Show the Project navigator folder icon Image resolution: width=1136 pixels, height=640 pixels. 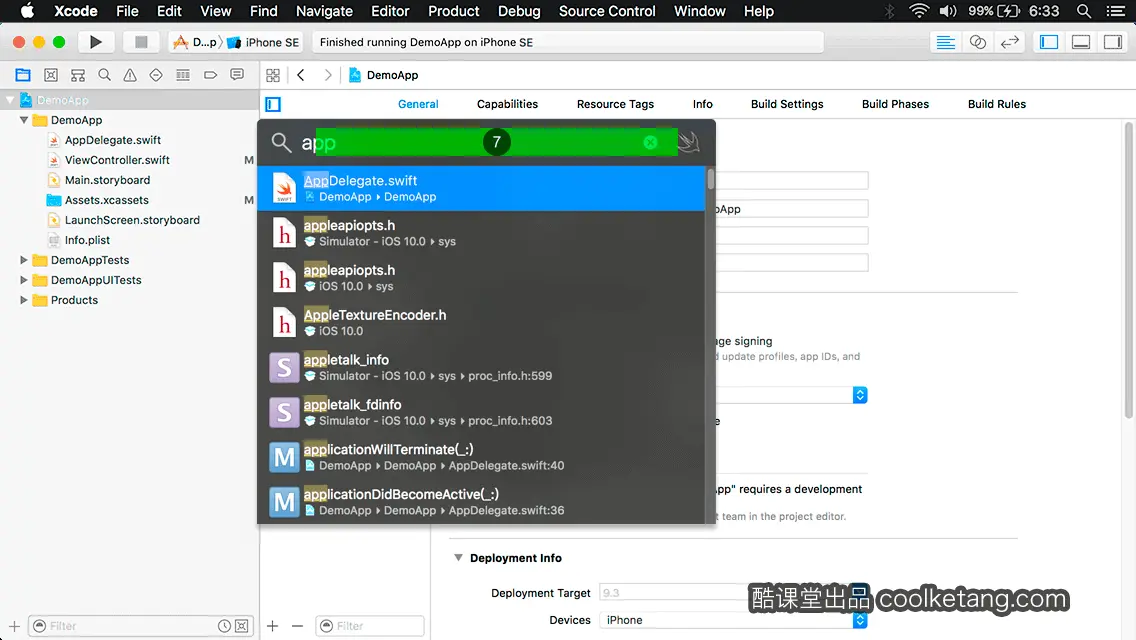click(x=23, y=75)
